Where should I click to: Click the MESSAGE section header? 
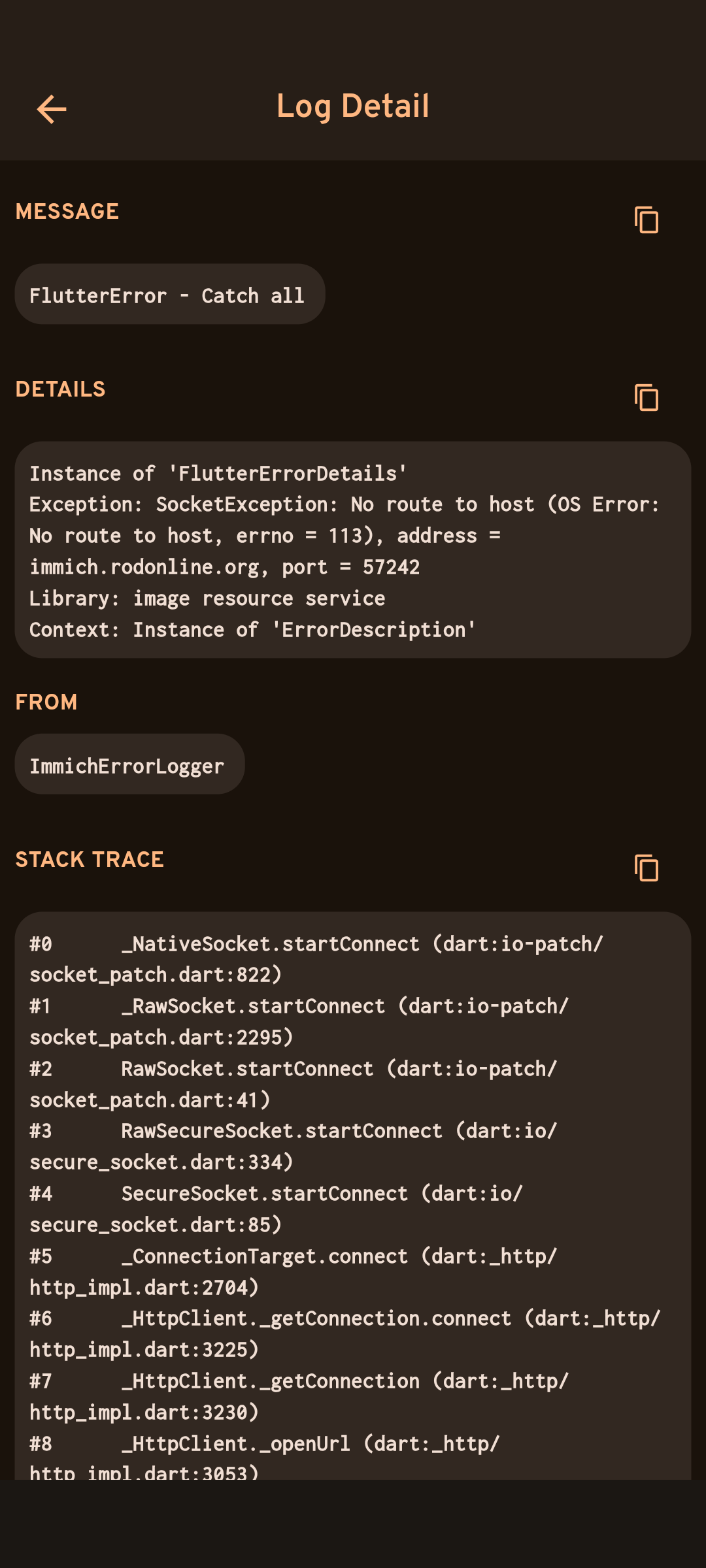point(67,212)
